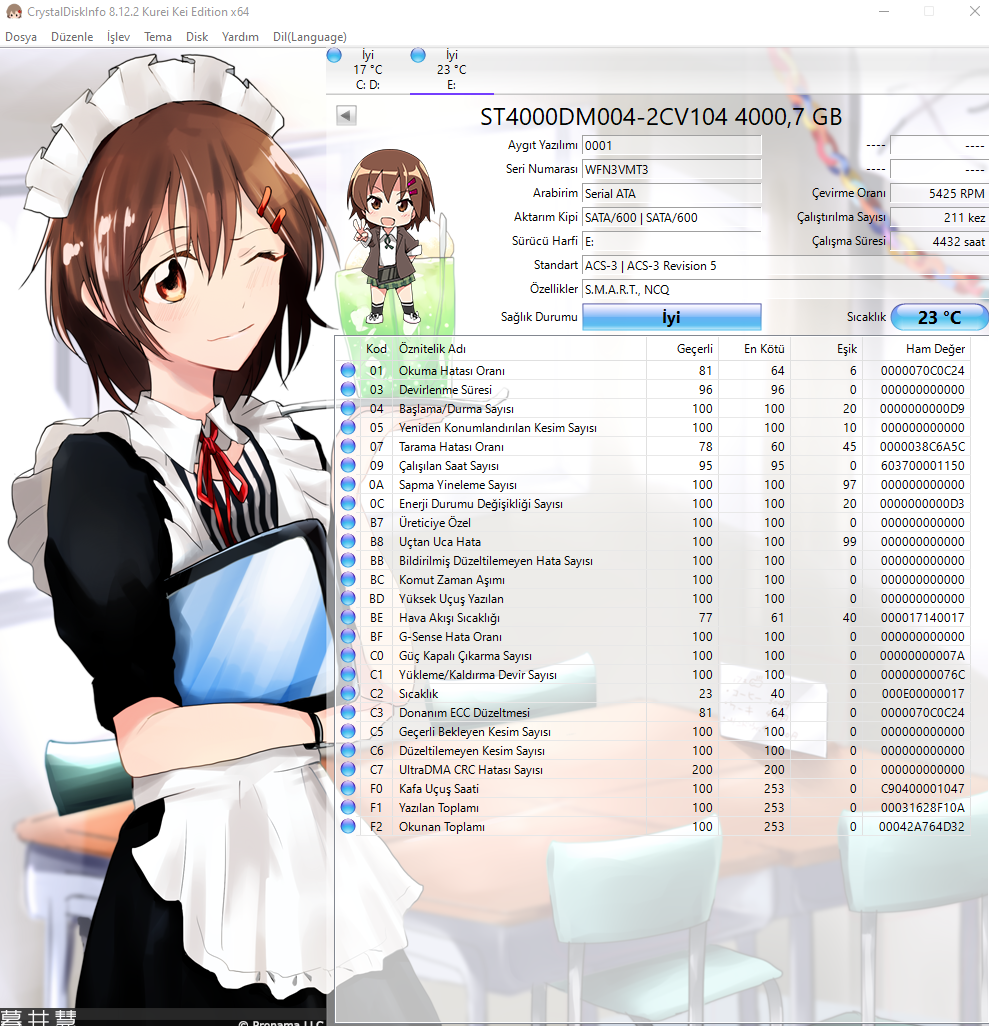Click status icon for Donanım ECC Düzeltmesi
989x1026 pixels.
(348, 712)
